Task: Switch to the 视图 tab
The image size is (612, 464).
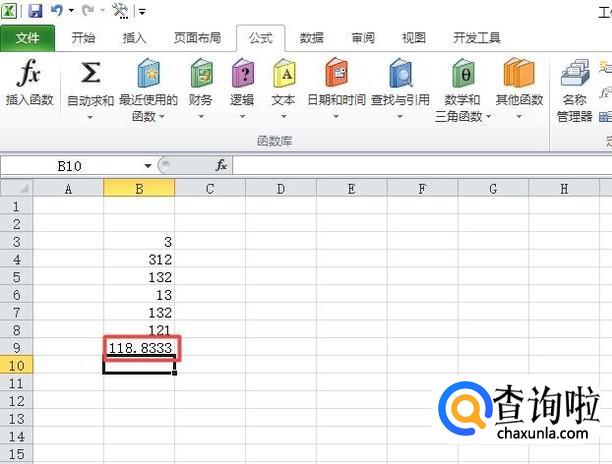Action: pos(414,38)
